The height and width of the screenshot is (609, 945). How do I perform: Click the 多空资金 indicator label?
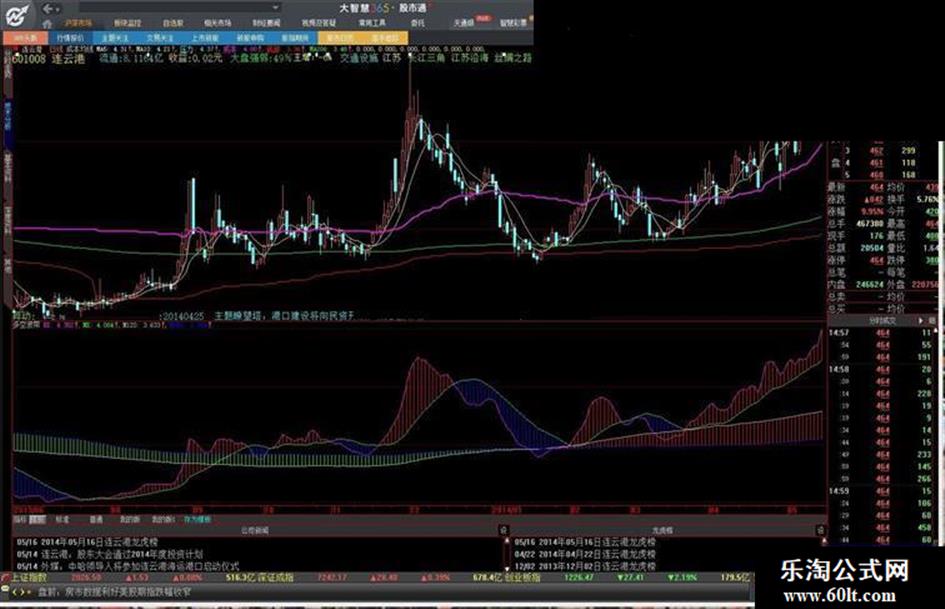[26, 324]
